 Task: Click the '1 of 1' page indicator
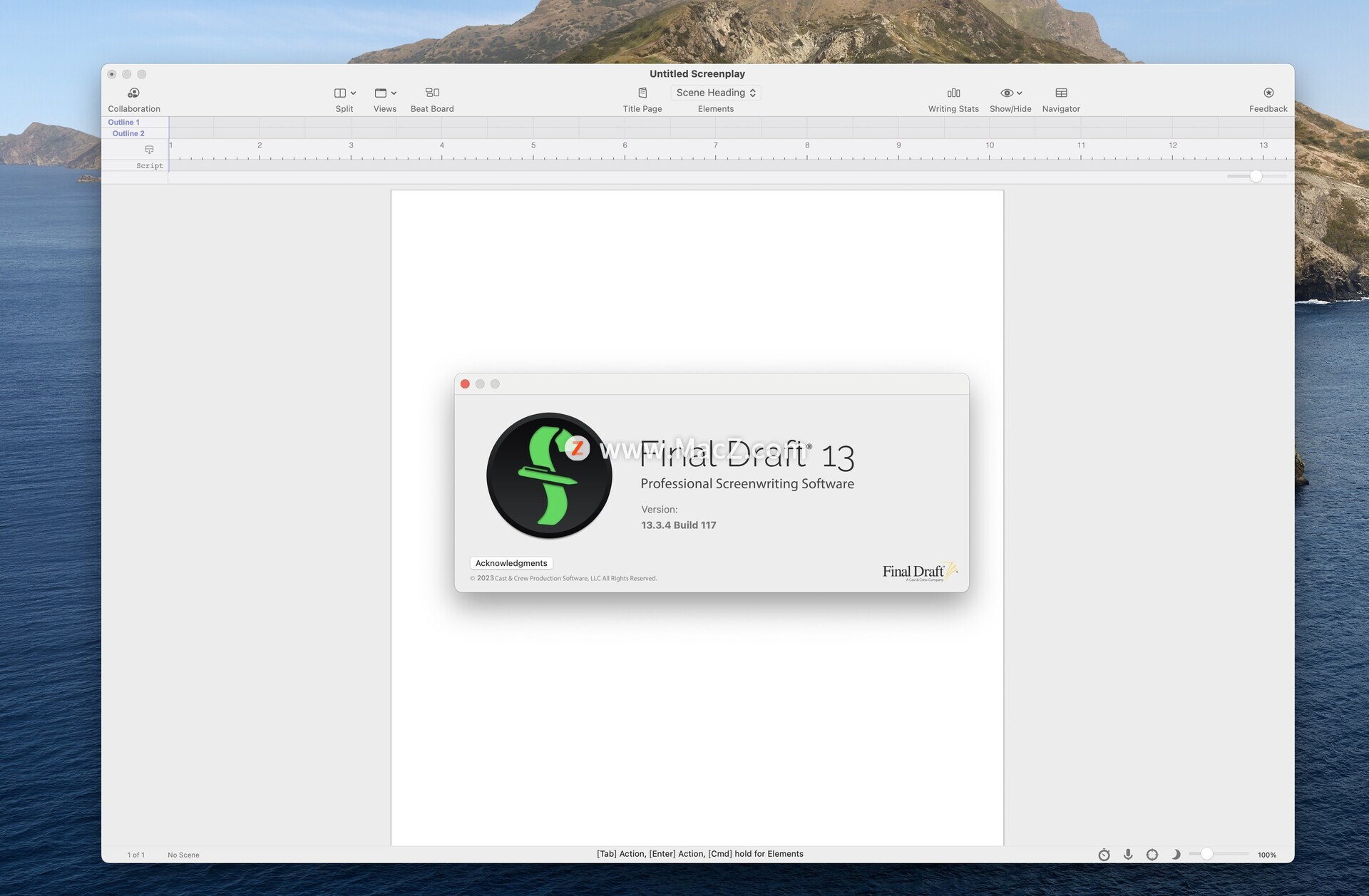tap(136, 855)
